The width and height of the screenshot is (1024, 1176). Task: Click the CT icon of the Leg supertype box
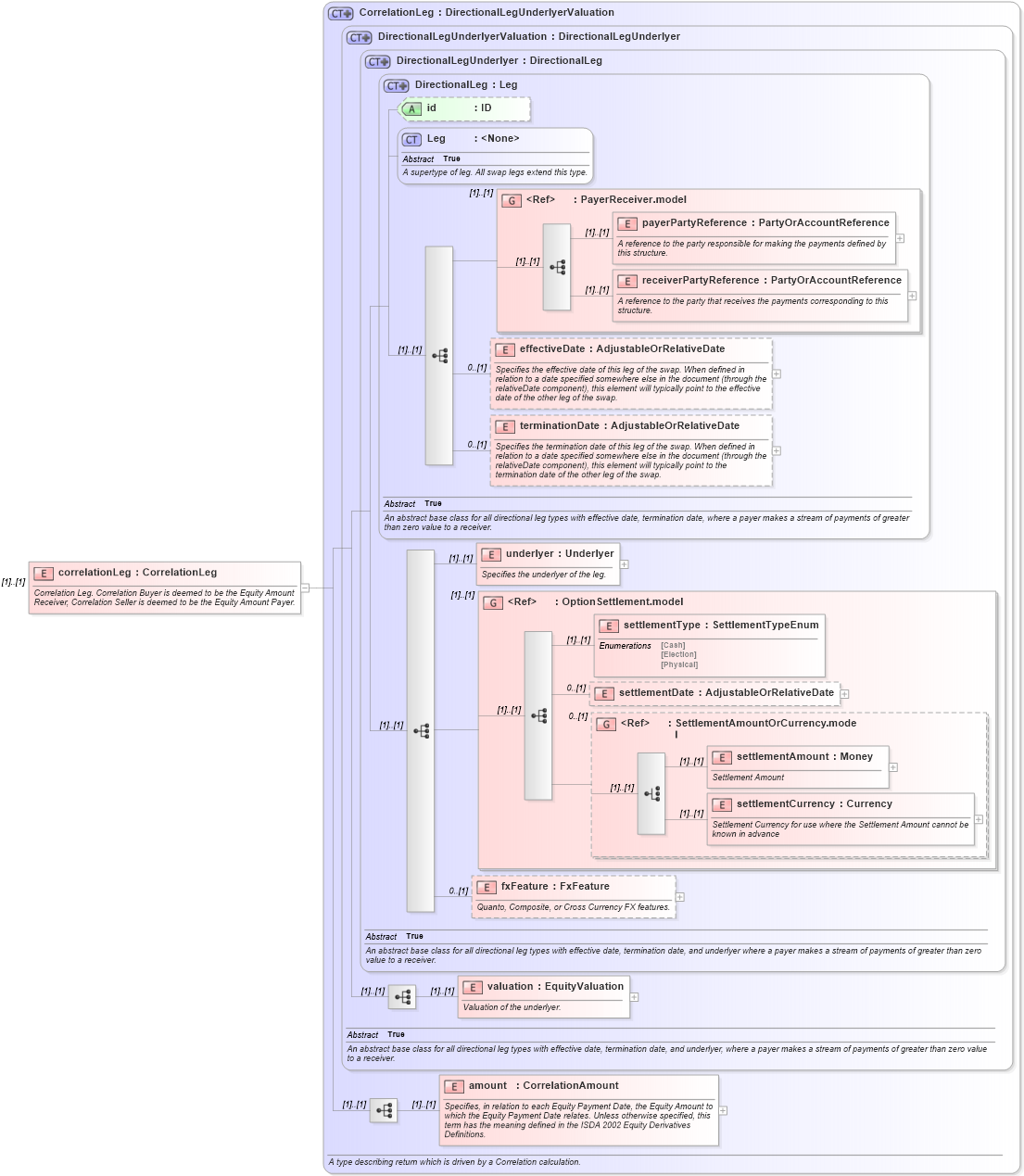pos(411,139)
